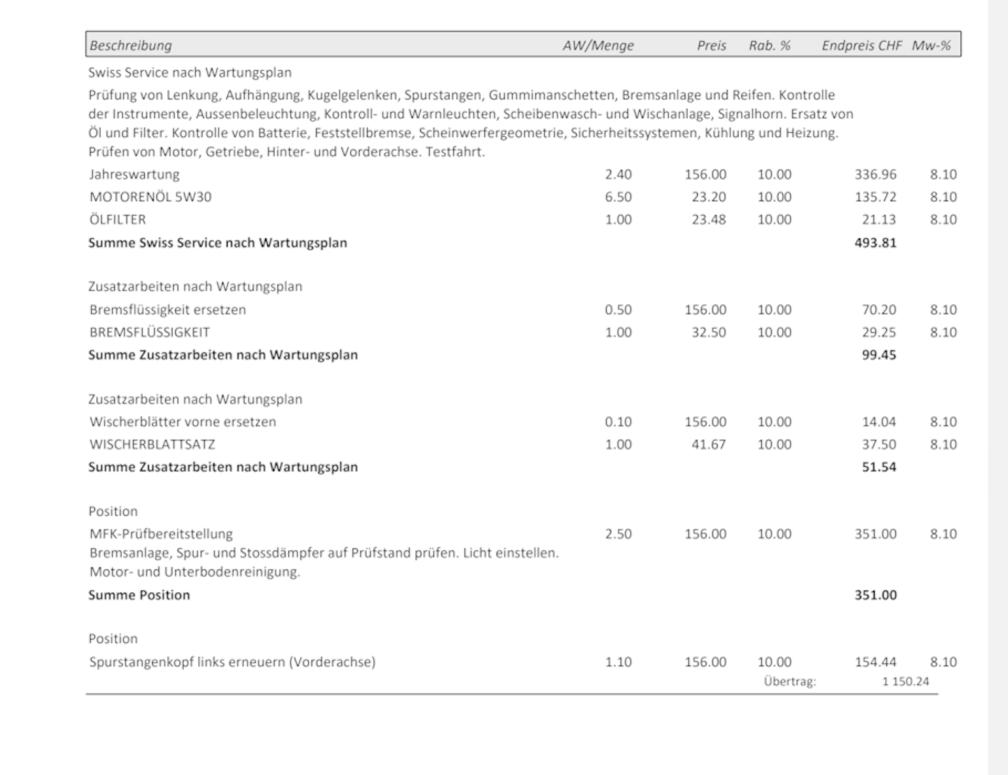The width and height of the screenshot is (1008, 775).
Task: Select the "Summe Position" label
Action: click(x=139, y=595)
